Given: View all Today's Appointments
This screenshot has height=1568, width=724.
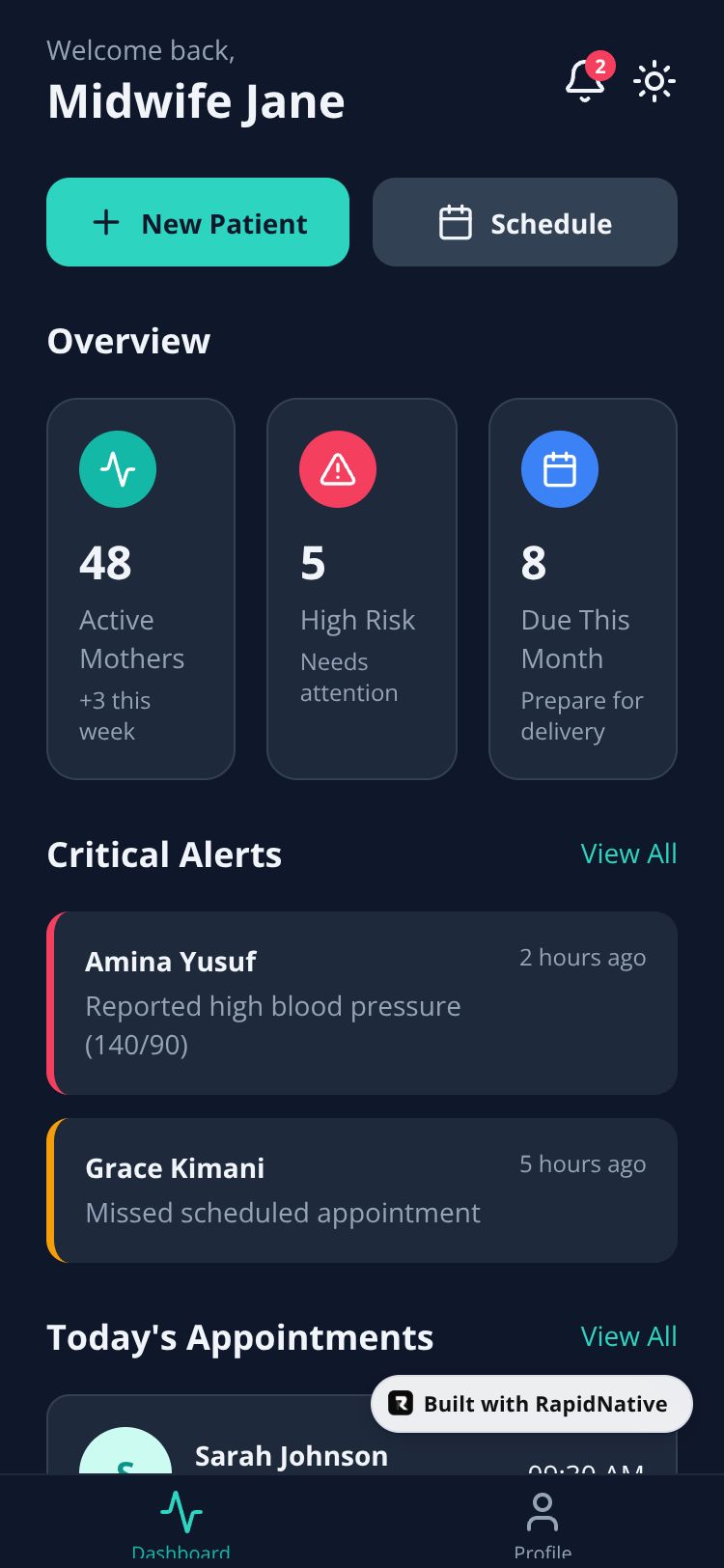Looking at the screenshot, I should (628, 1336).
